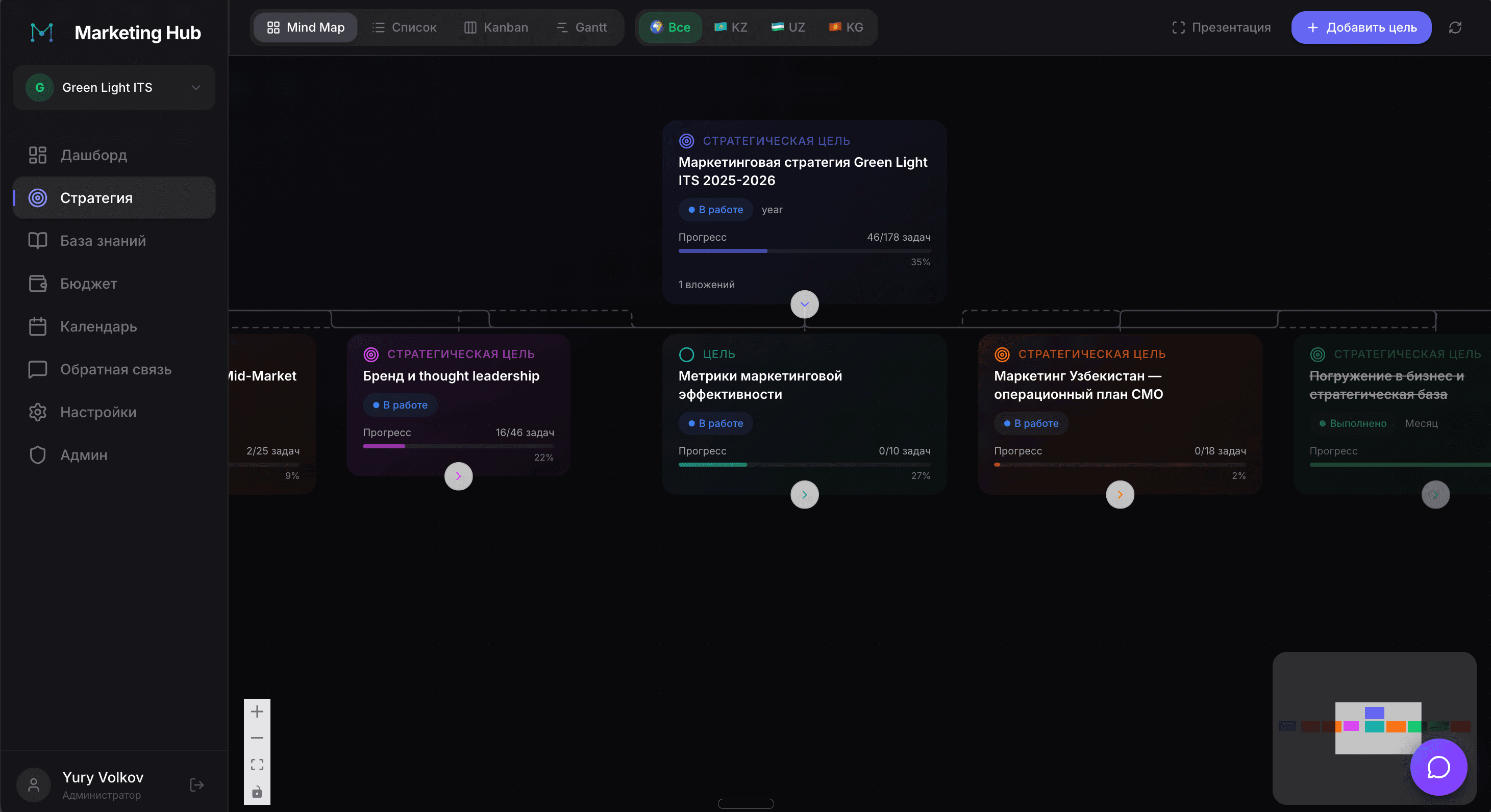Screen dimensions: 1491x812
Task: Open the Бюджет wallet icon
Action: pyautogui.click(x=38, y=283)
